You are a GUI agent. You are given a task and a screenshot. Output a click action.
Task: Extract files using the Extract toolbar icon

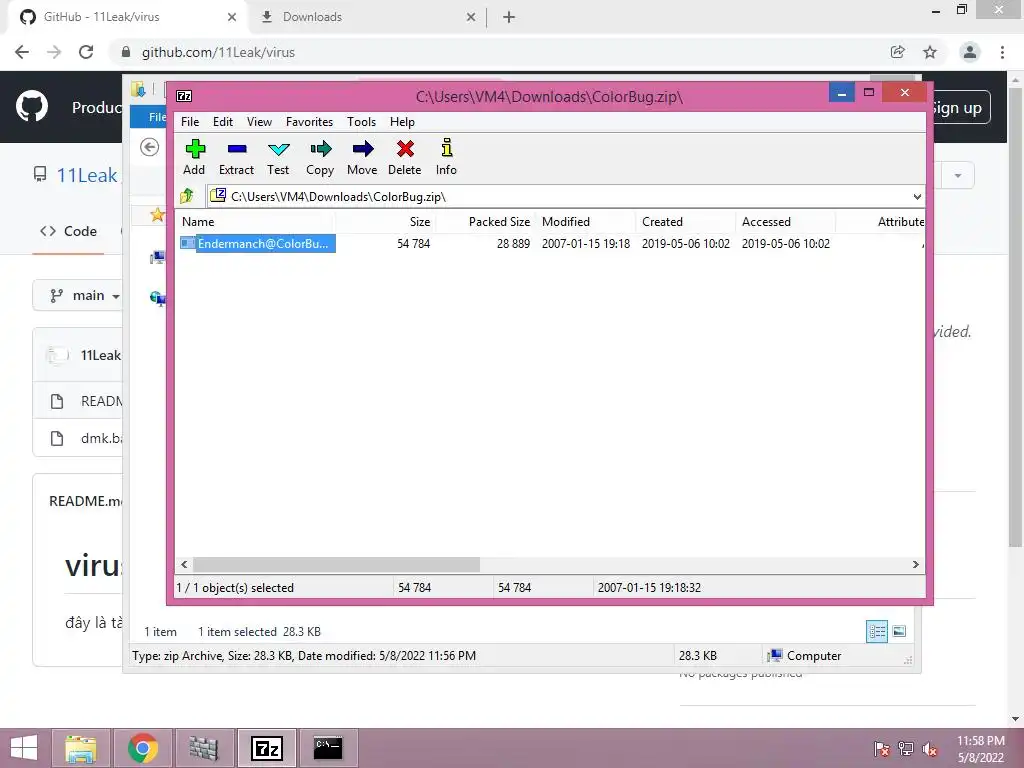236,157
